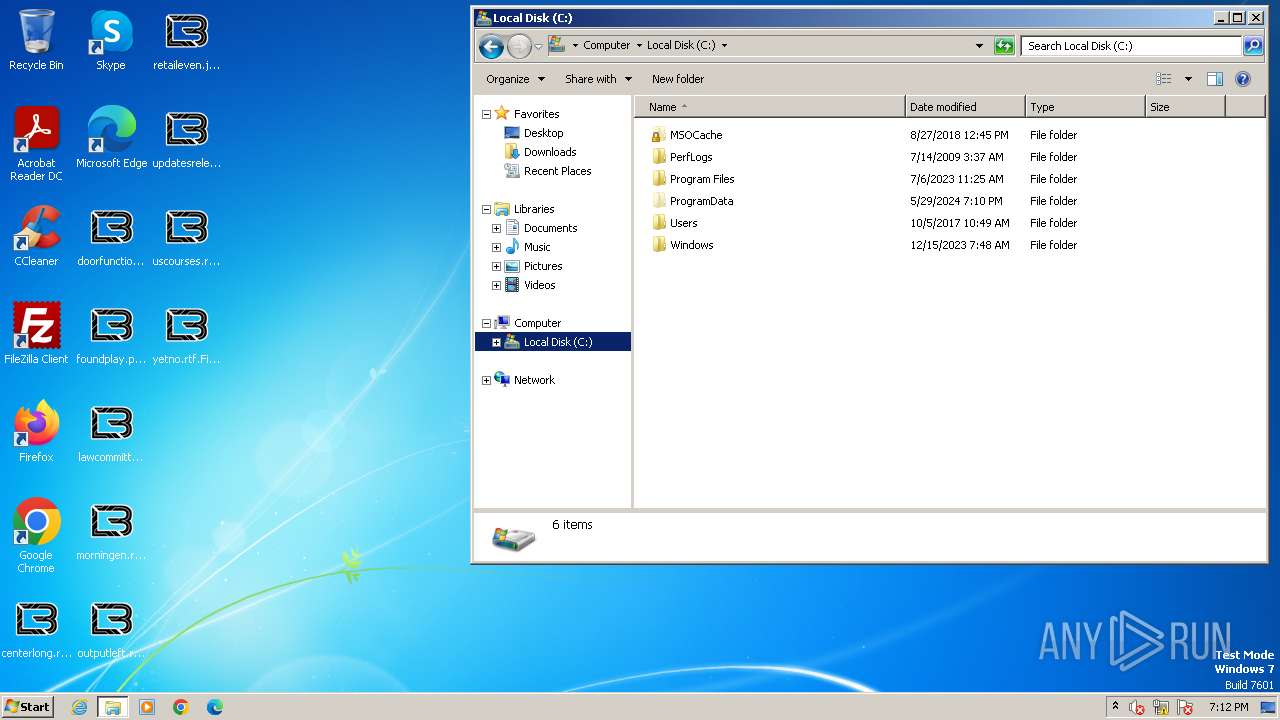The height and width of the screenshot is (720, 1280).
Task: Change your view icon in Explorer
Action: (1164, 79)
